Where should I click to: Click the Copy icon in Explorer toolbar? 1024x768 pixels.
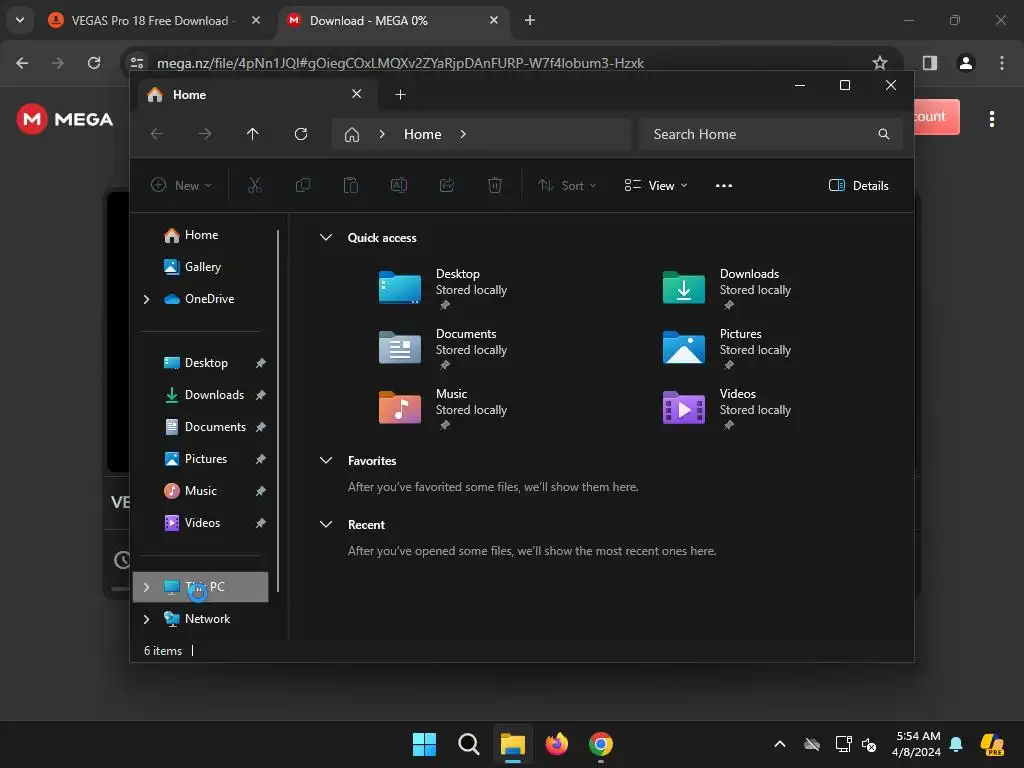(302, 185)
